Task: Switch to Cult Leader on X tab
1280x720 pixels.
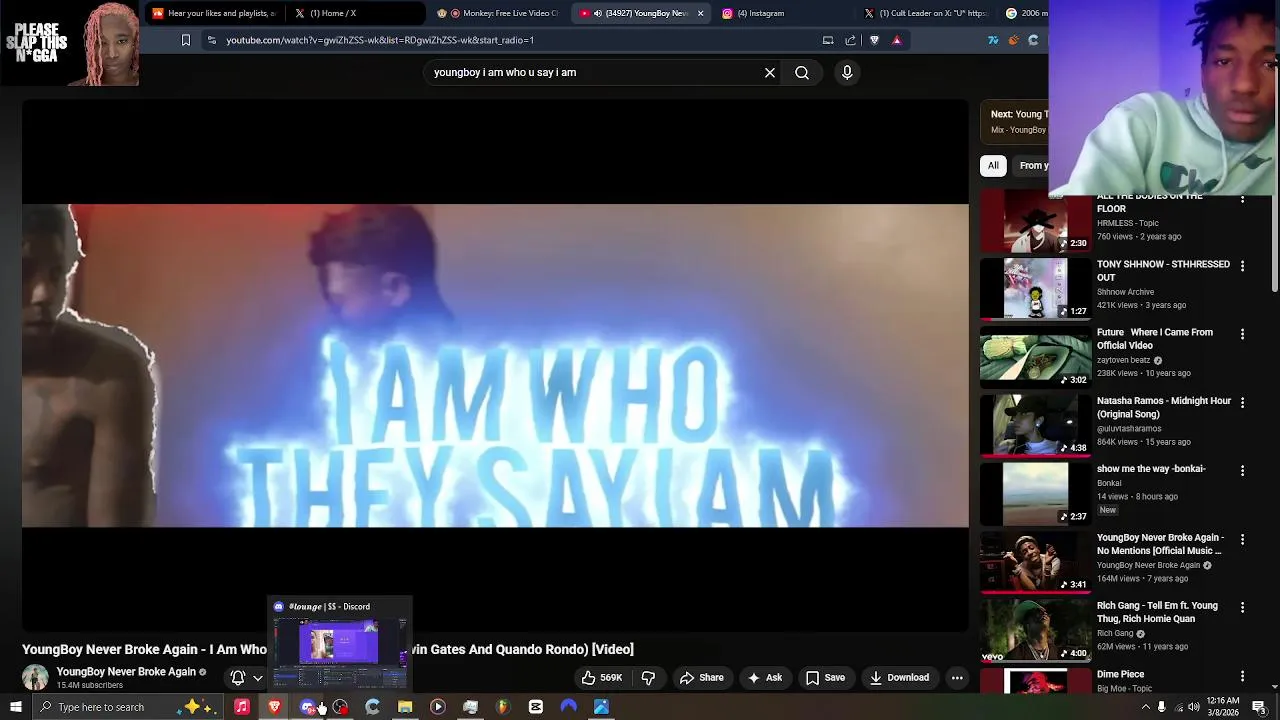Action: point(925,13)
